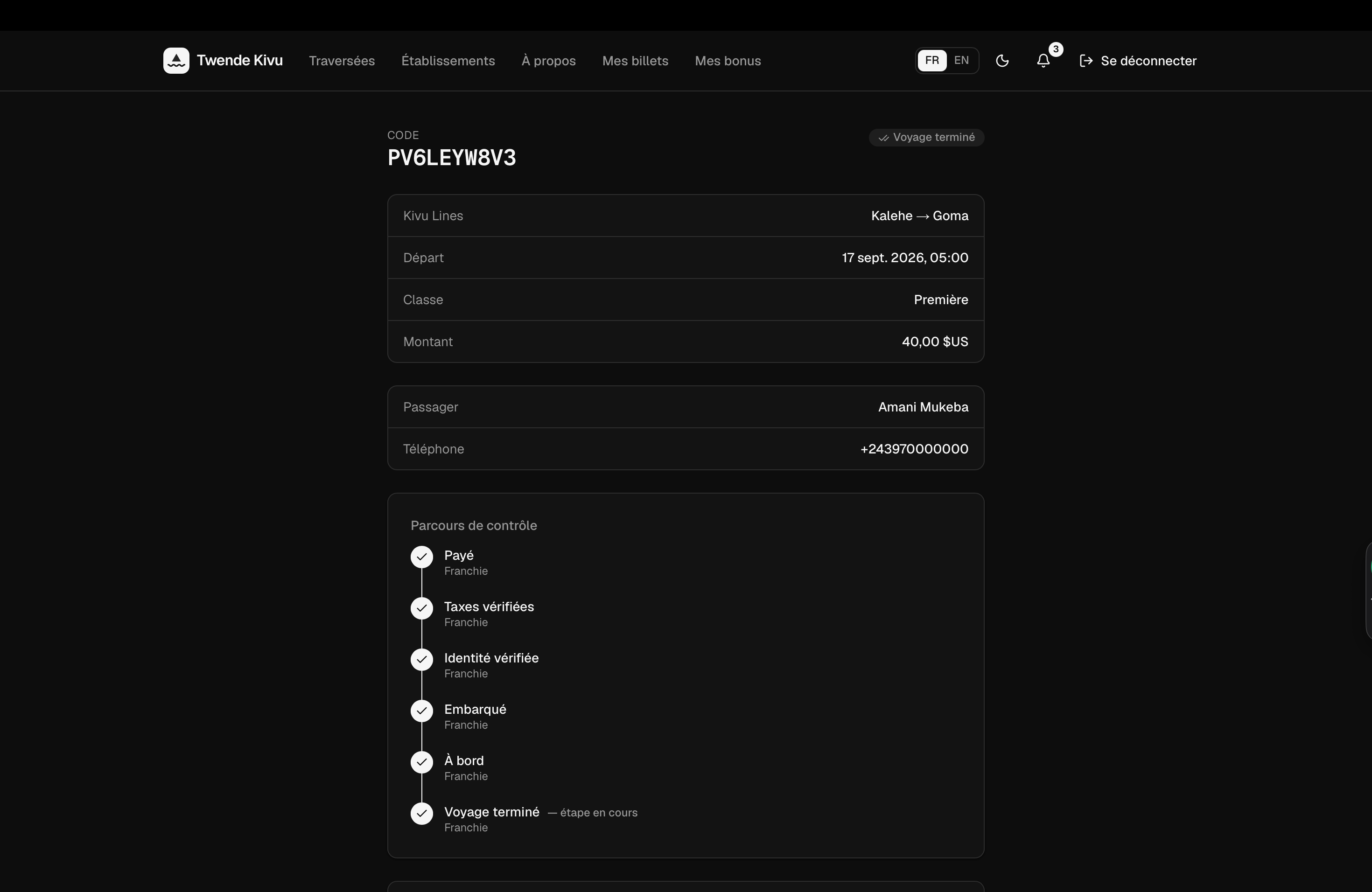
Task: Click departure date 17 sept. 2026, 05:00
Action: pyautogui.click(x=905, y=258)
